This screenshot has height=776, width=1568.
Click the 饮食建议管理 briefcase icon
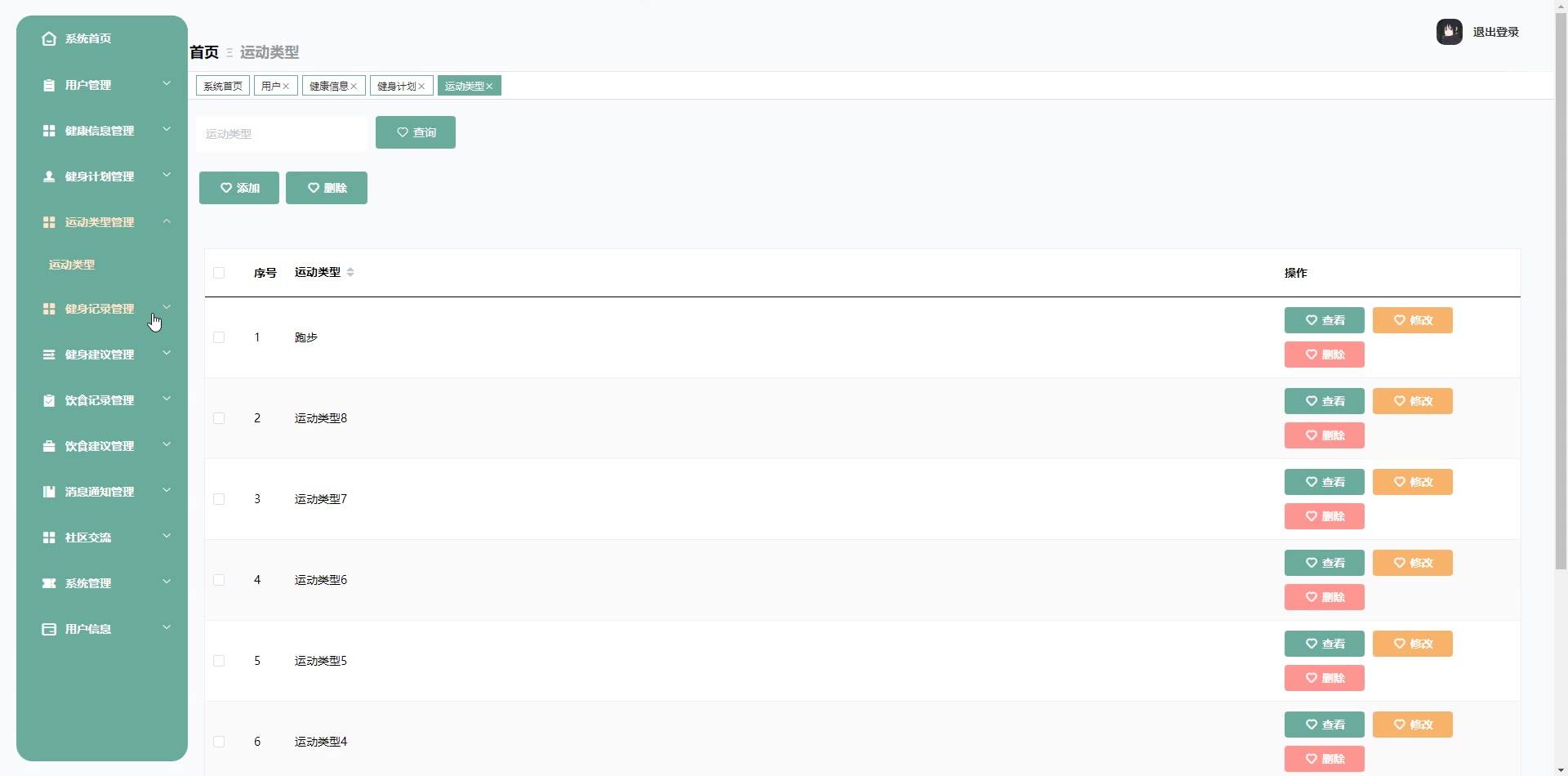[49, 446]
